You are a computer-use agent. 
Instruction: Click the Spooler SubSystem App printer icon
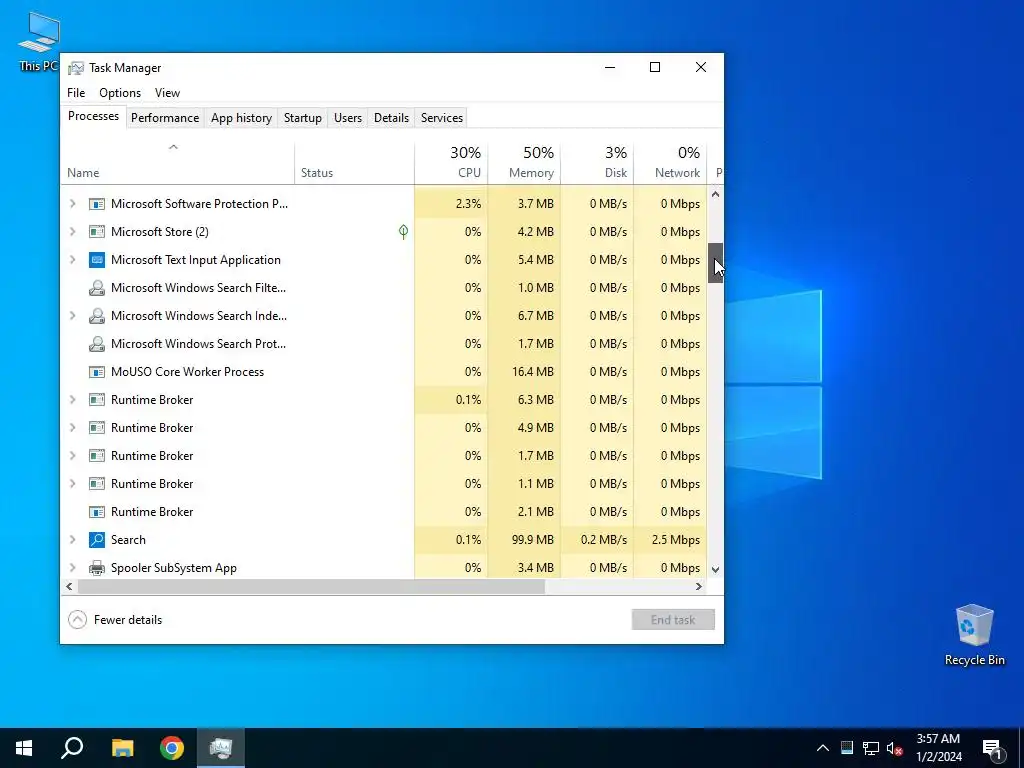[x=97, y=568]
